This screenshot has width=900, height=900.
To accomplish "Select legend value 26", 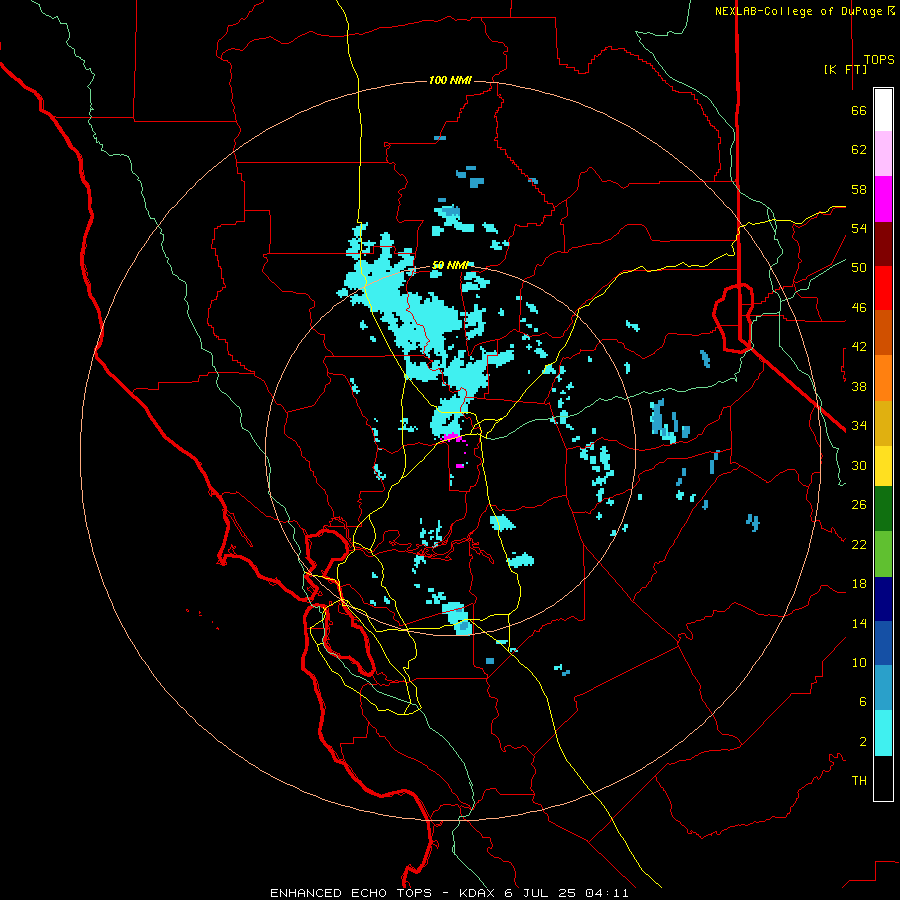I will coord(859,505).
